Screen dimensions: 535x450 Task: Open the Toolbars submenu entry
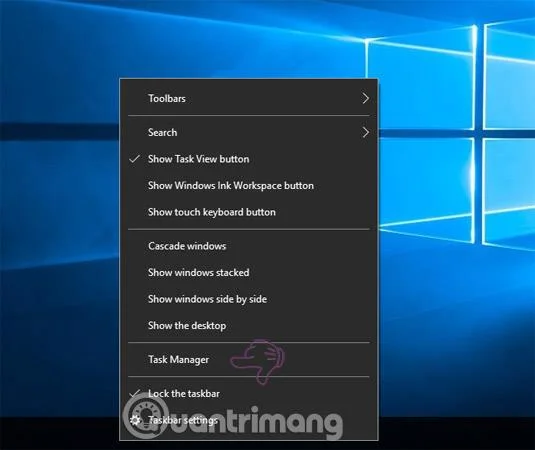[248, 98]
